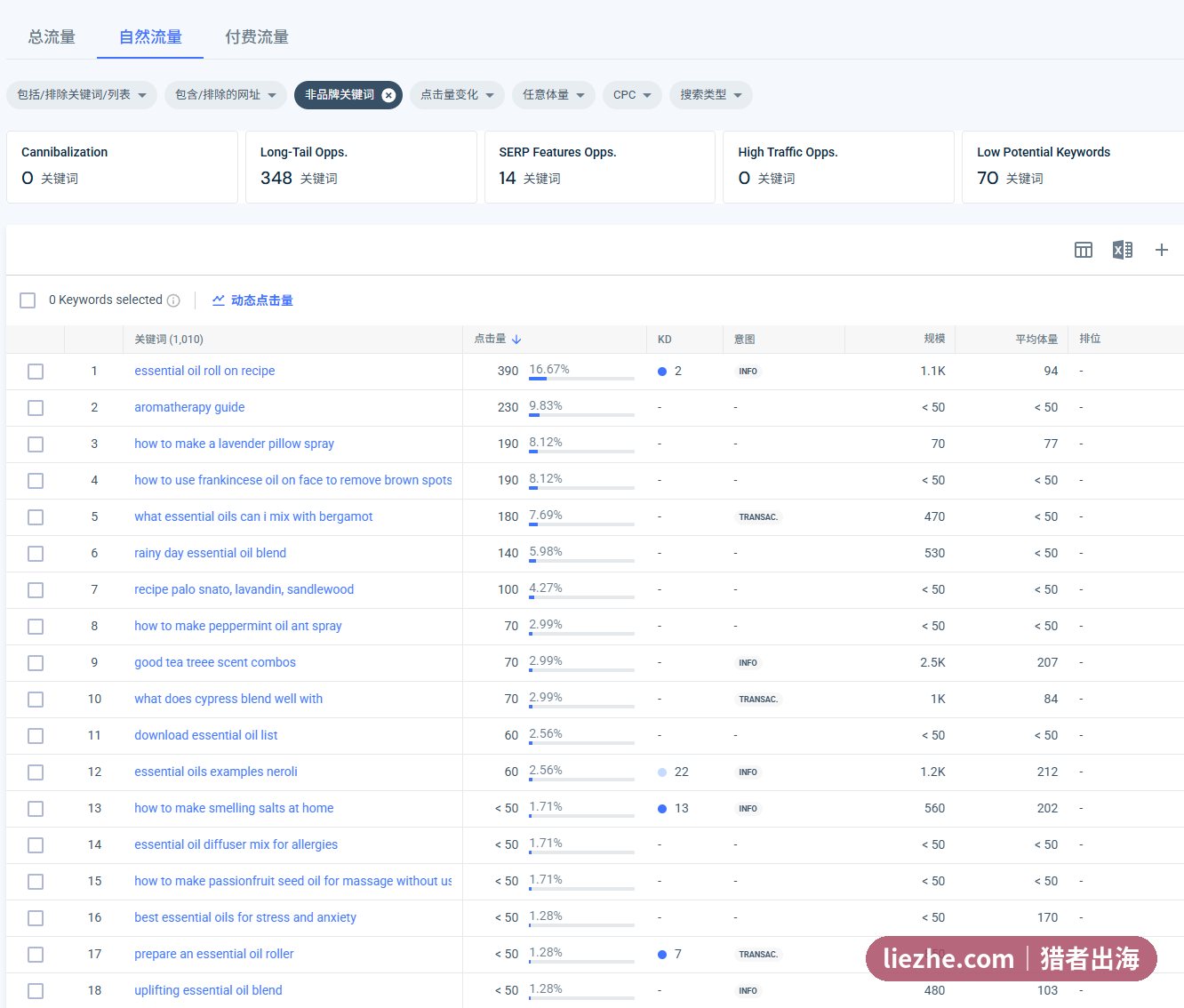The width and height of the screenshot is (1184, 1008).
Task: Open keyword essential oil roll on recipe
Action: pyautogui.click(x=204, y=372)
